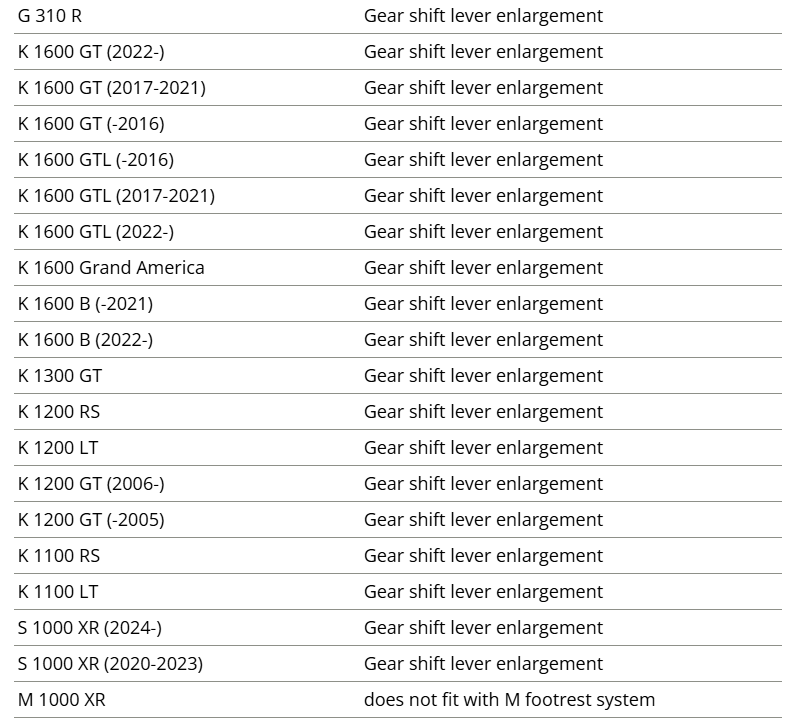Click the G 310 R model row
This screenshot has width=795, height=721.
[x=50, y=16]
